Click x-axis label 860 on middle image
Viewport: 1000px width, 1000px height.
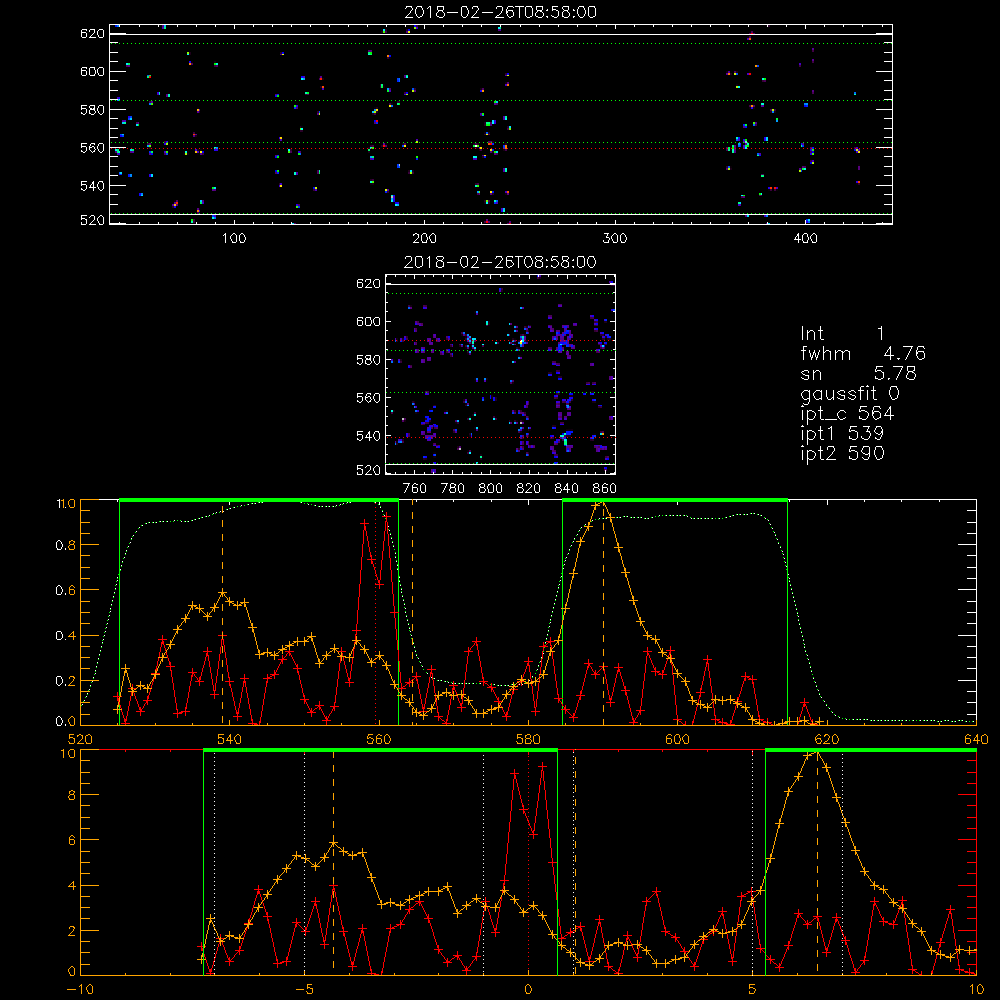[605, 489]
